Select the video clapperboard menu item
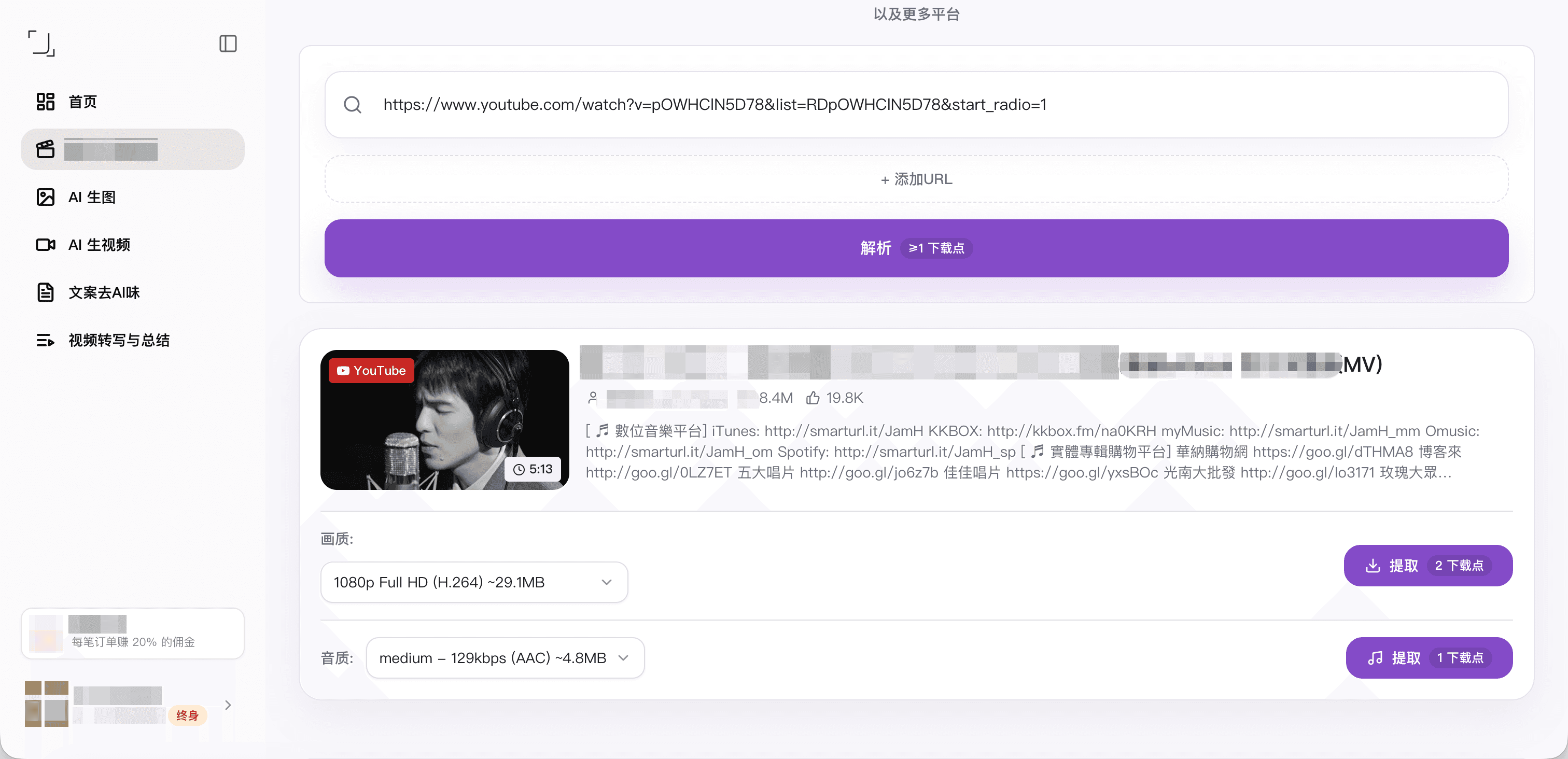The width and height of the screenshot is (1568, 759). (x=133, y=149)
